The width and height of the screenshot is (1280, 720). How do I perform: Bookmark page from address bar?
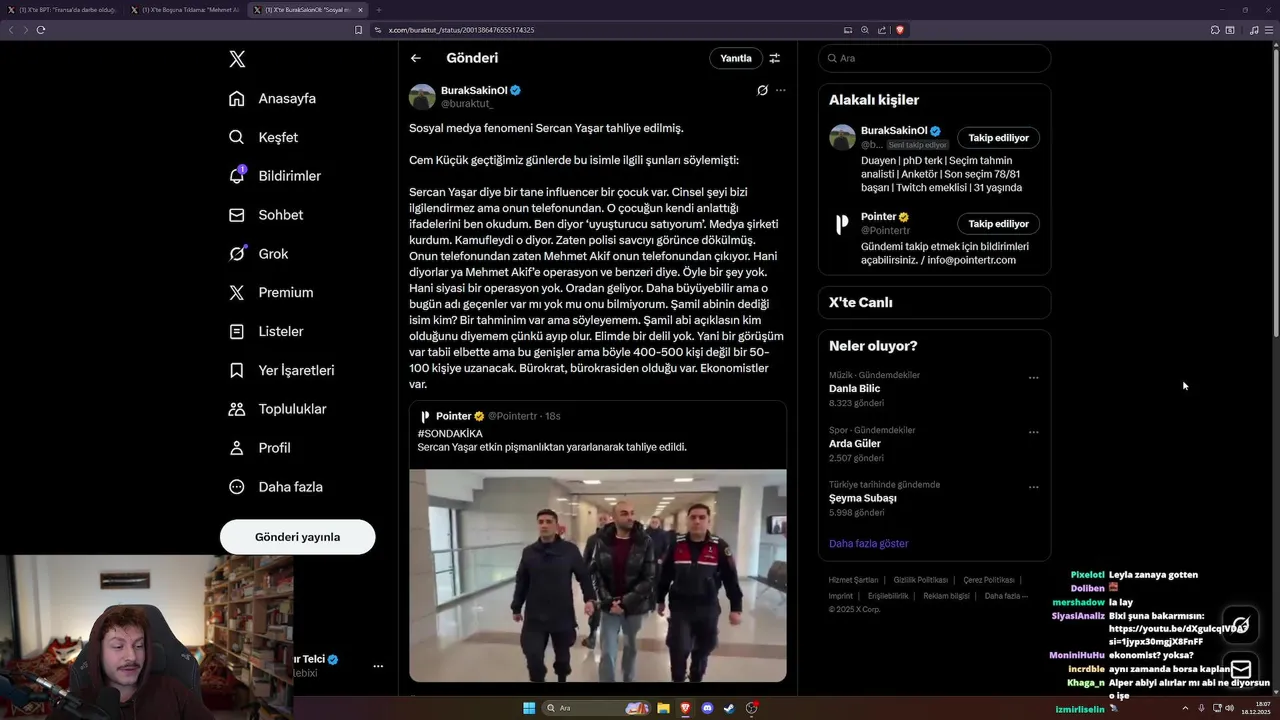click(x=359, y=30)
